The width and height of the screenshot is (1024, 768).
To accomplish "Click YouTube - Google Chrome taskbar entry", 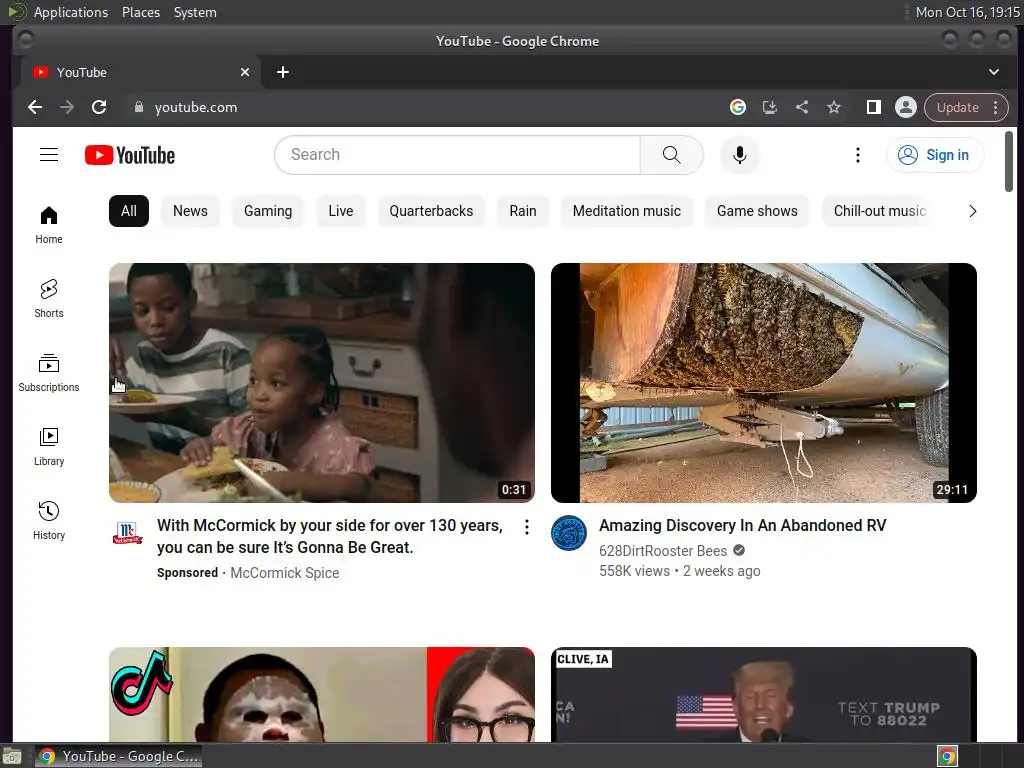I will coord(118,756).
